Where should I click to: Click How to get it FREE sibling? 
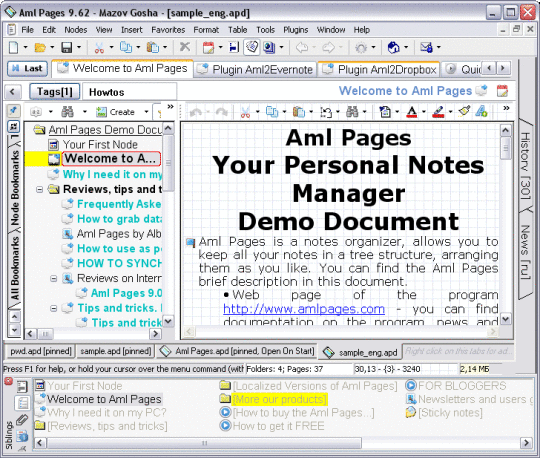(278, 426)
